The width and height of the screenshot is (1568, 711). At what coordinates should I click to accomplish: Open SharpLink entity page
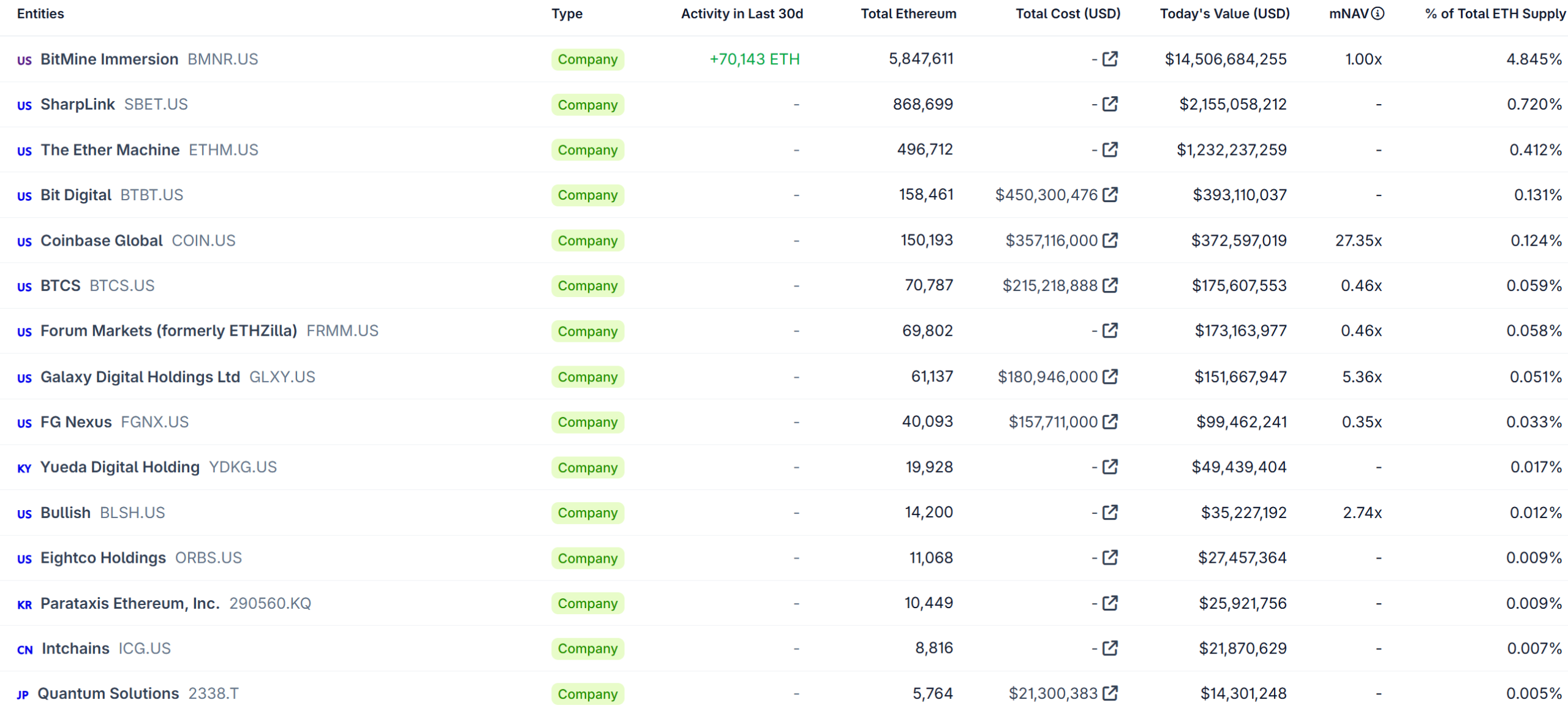[78, 104]
